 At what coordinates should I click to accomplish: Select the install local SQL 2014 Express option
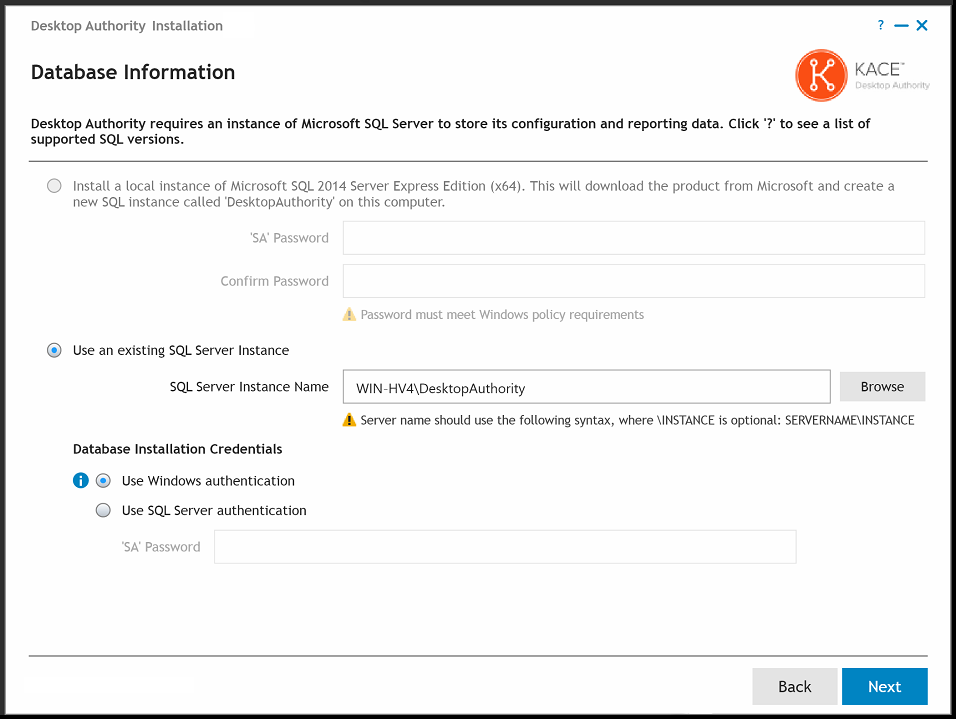54,186
